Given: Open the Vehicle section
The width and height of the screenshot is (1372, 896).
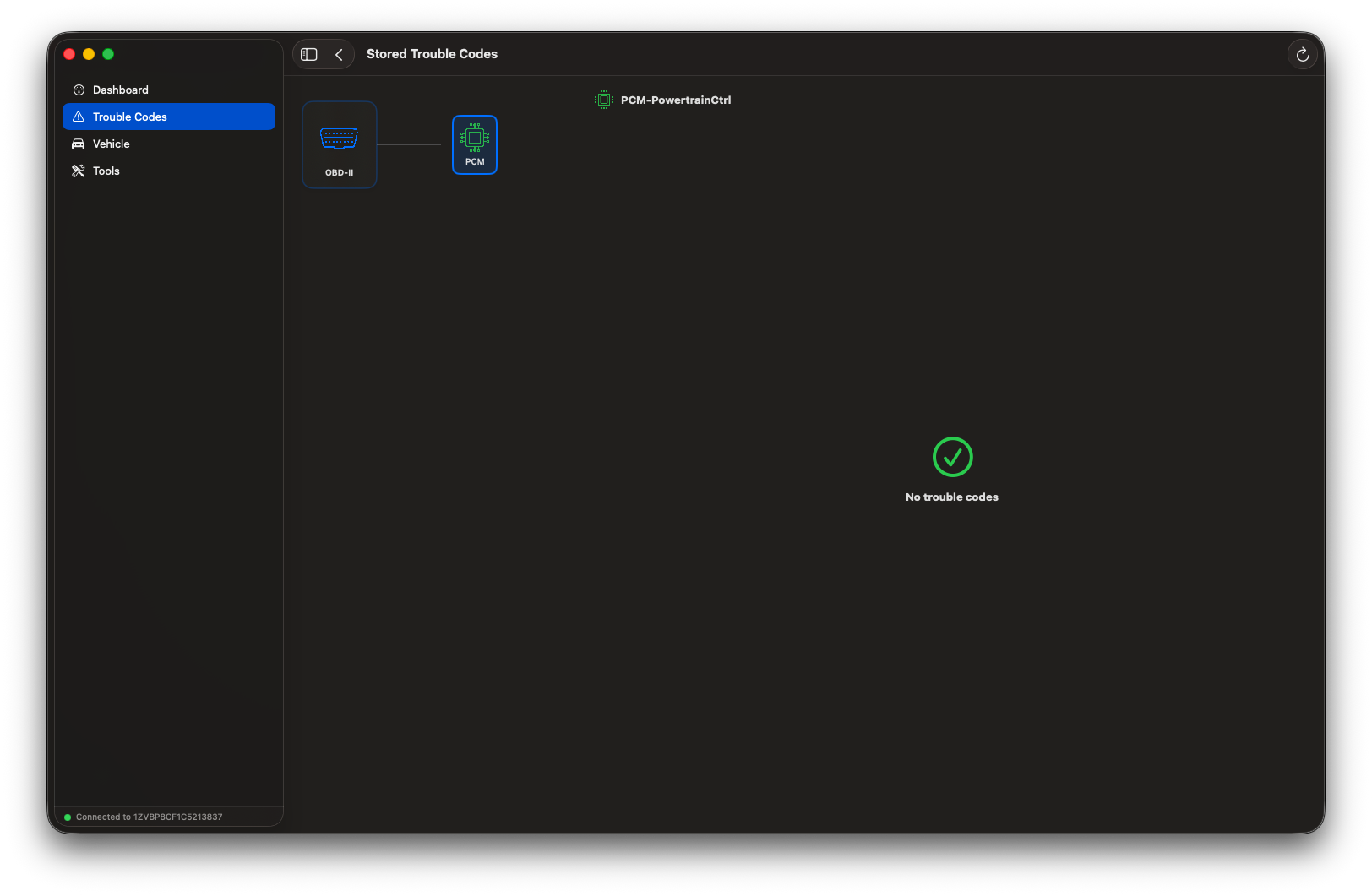Looking at the screenshot, I should click(169, 144).
